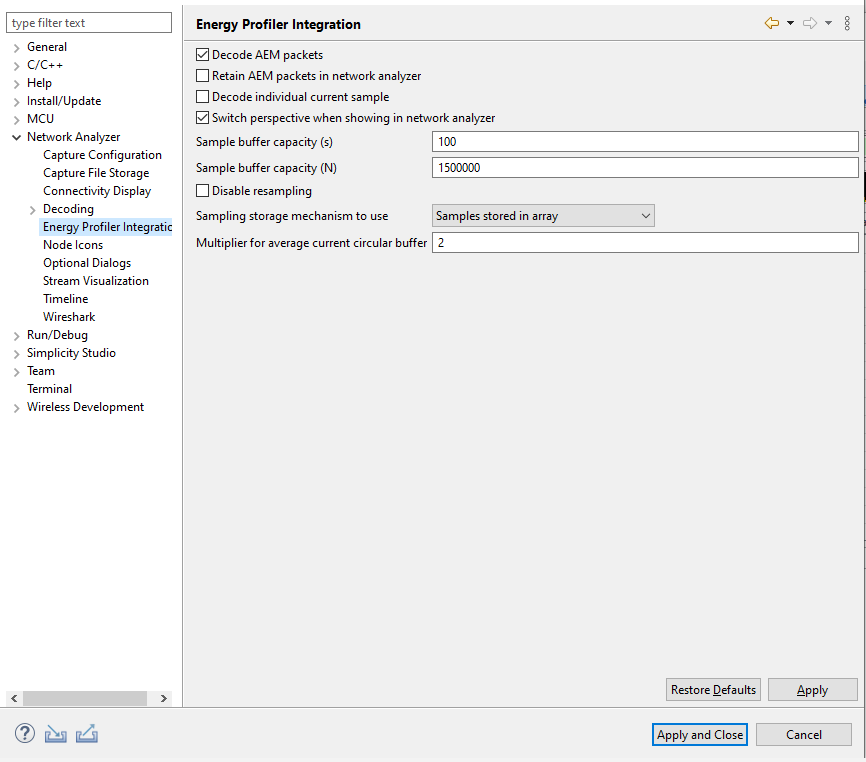The image size is (866, 762).
Task: Uncheck Decode AEM packets
Action: (x=202, y=54)
